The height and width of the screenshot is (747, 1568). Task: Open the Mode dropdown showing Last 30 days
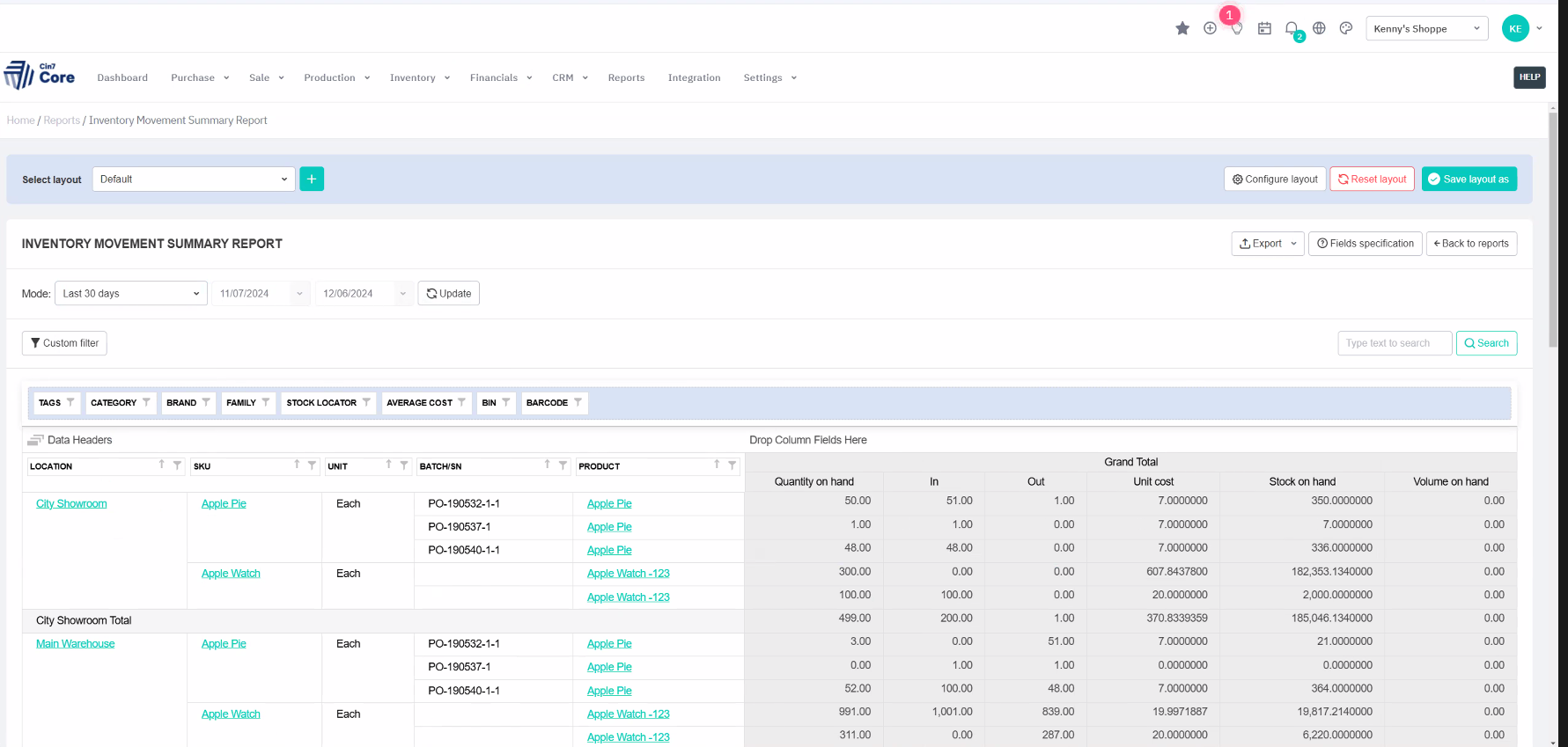point(131,293)
